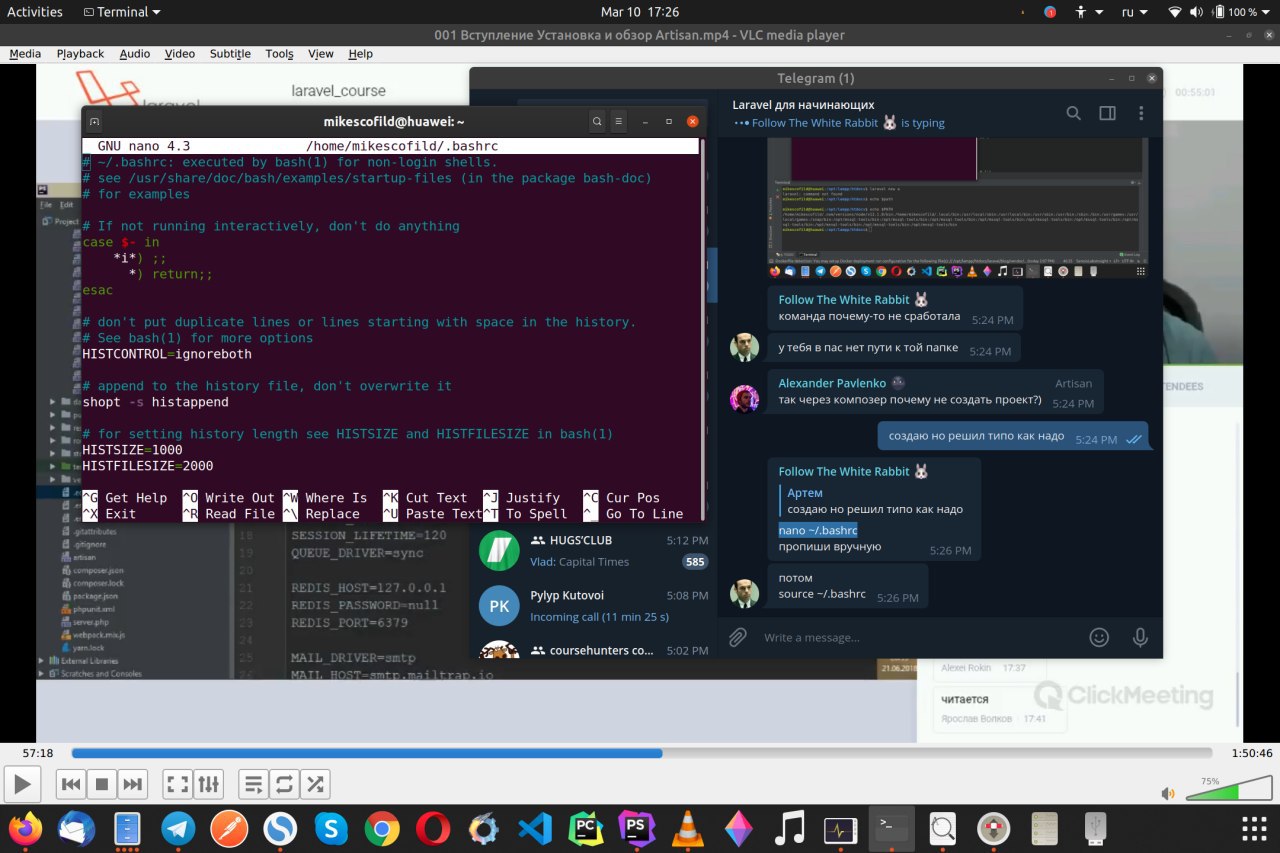The width and height of the screenshot is (1280, 853).
Task: Open the Pylyp Kutovoi chat in Telegram
Action: (593, 606)
